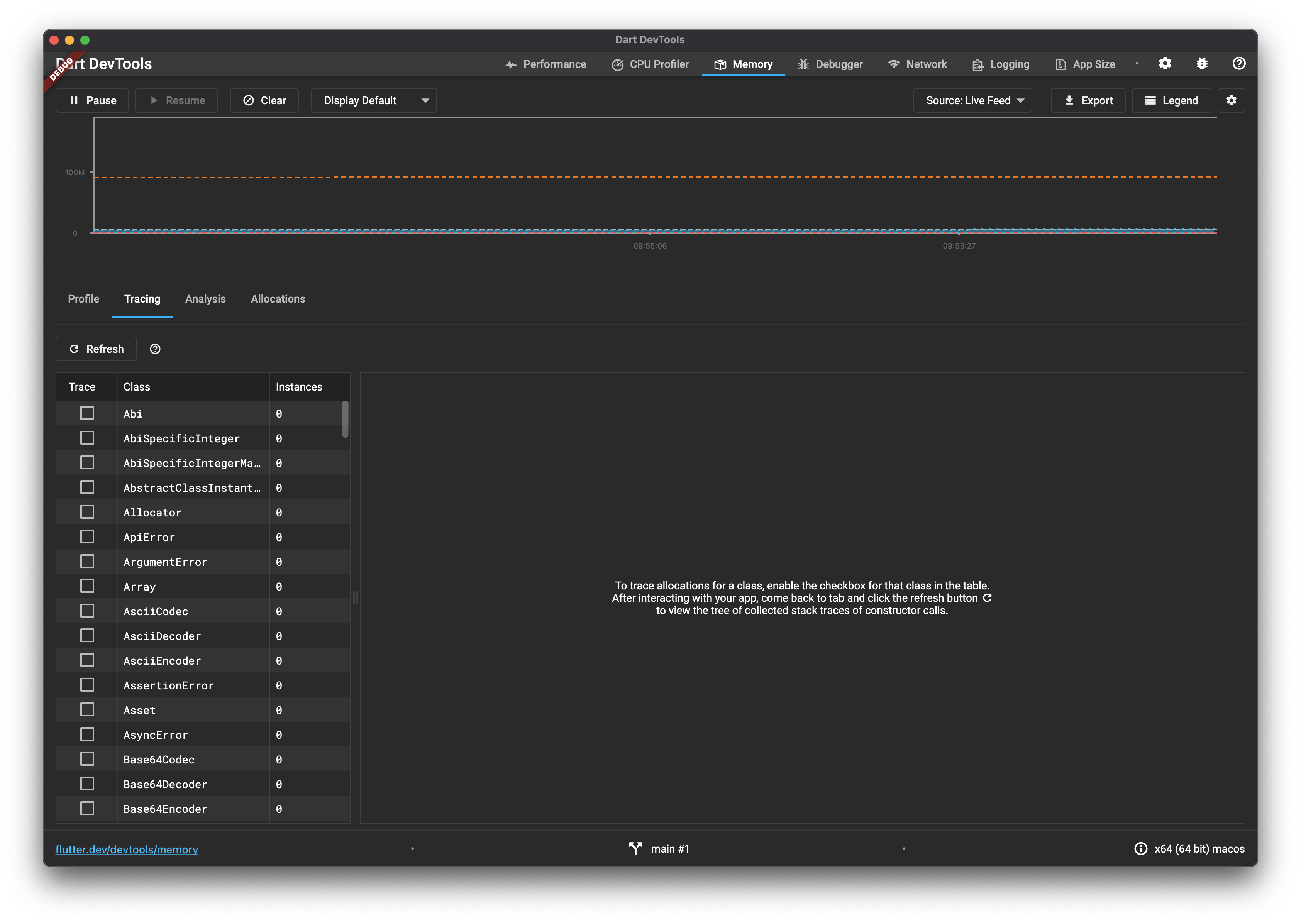Viewport: 1301px width, 924px height.
Task: Enable tracing for the Abi class
Action: 87,414
